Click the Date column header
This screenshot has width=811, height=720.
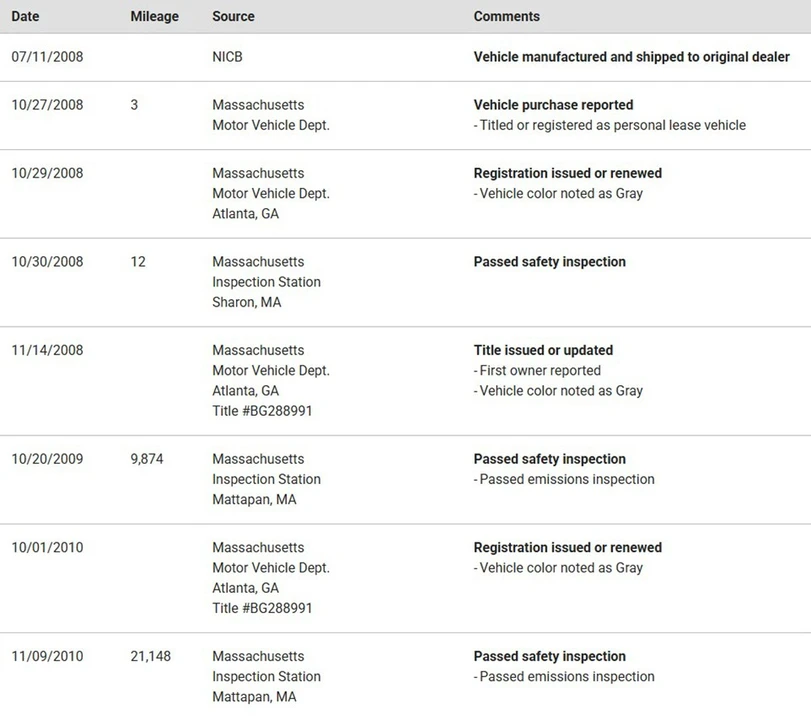pyautogui.click(x=25, y=17)
